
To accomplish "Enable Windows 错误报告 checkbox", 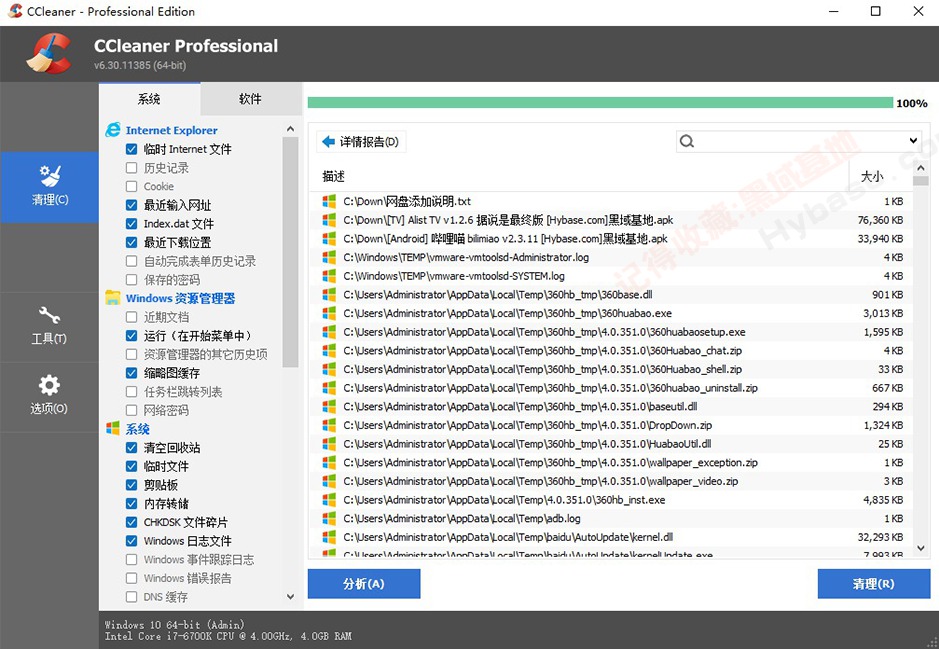I will point(132,578).
